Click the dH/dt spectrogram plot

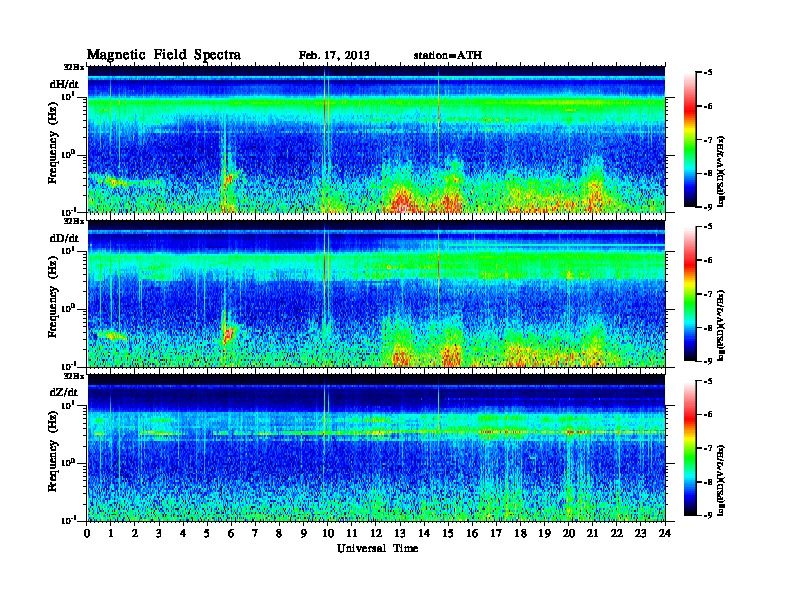pyautogui.click(x=376, y=139)
